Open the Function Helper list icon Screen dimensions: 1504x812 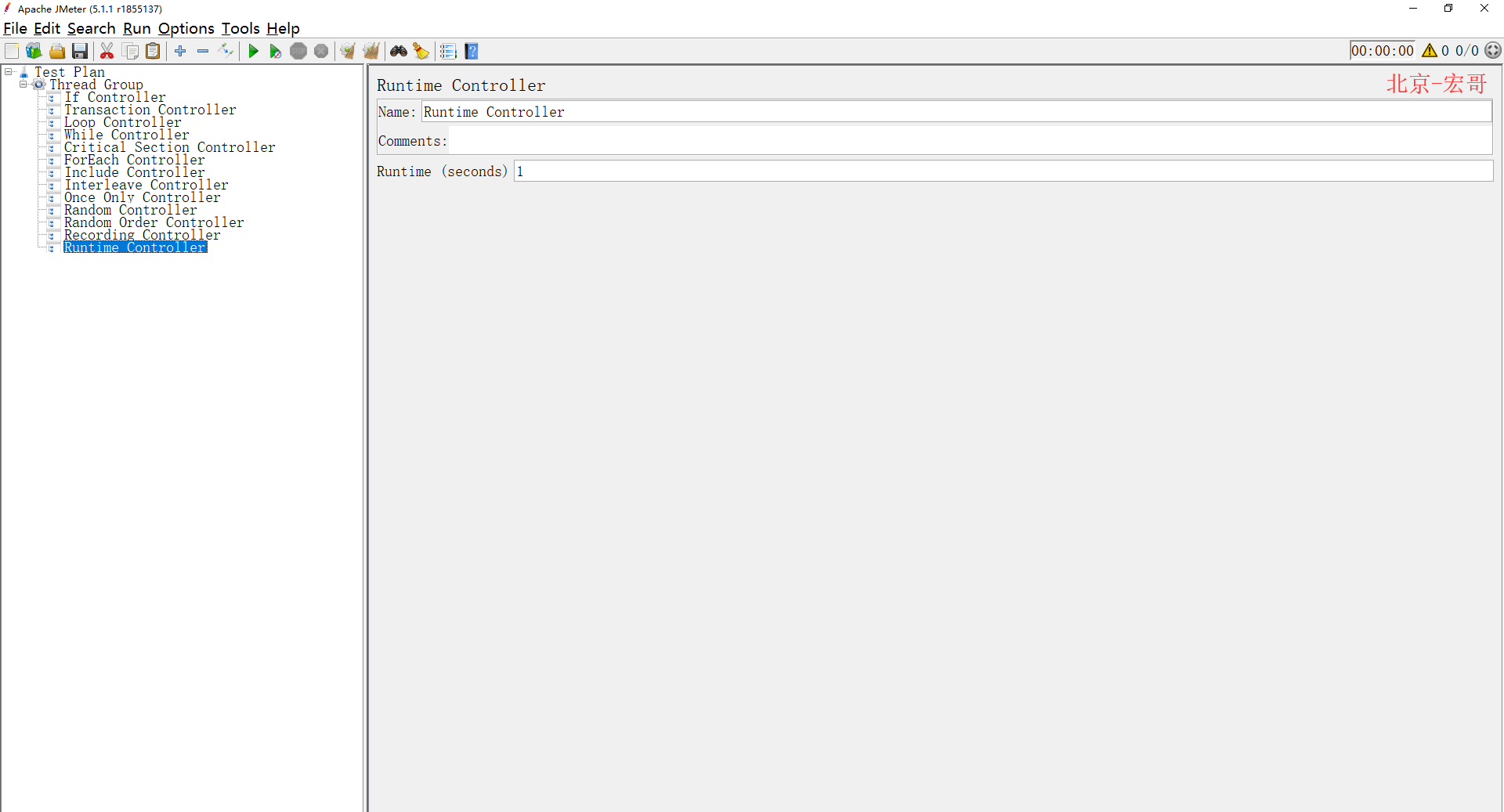448,51
